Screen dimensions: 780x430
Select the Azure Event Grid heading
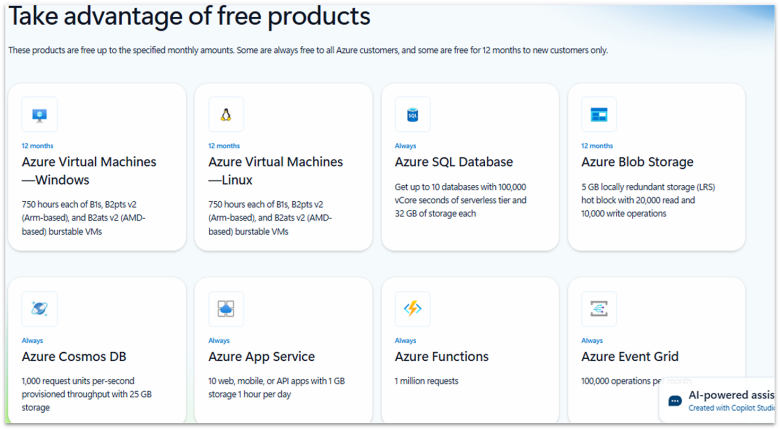tap(629, 357)
